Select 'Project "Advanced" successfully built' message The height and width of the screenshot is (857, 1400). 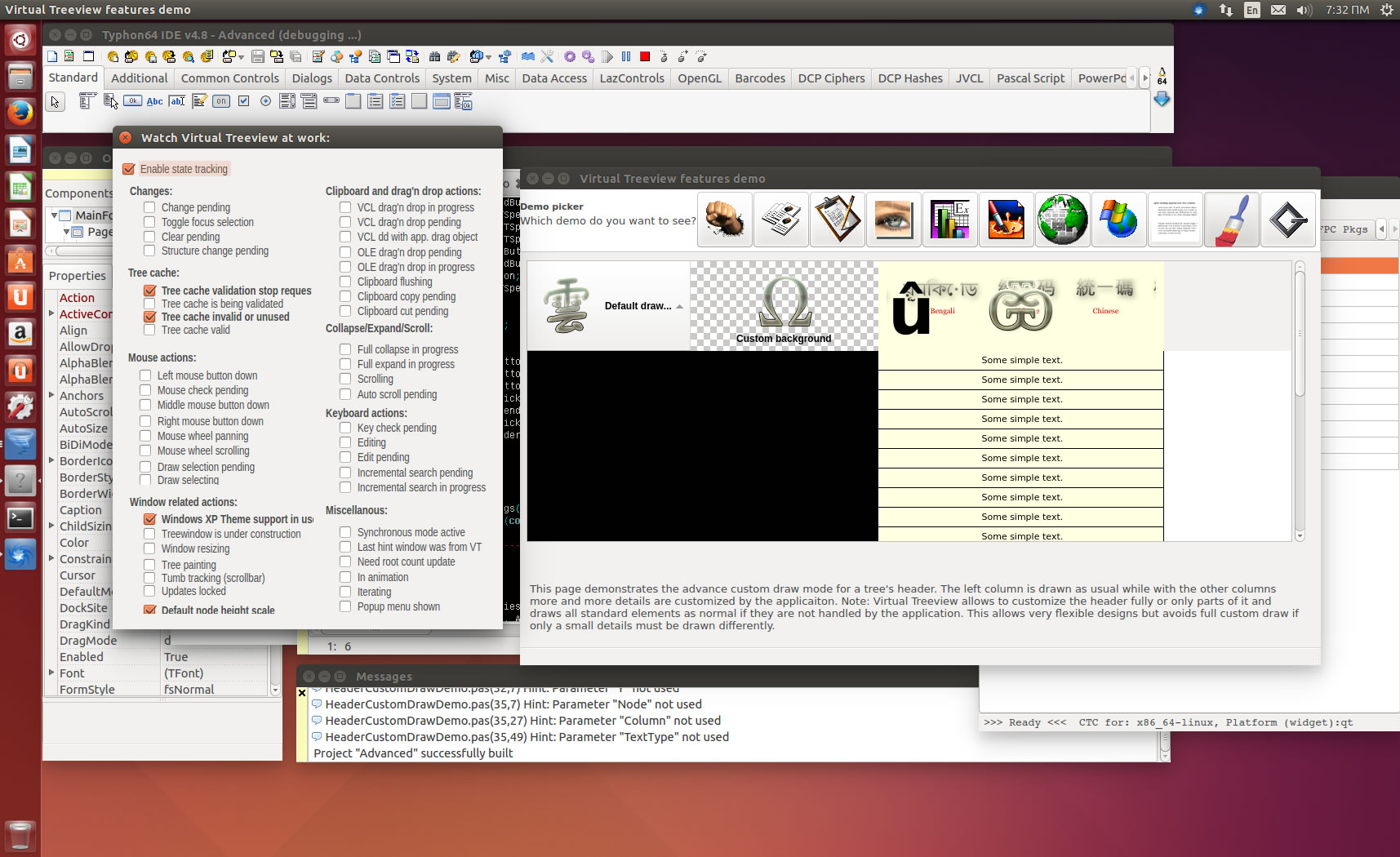pyautogui.click(x=413, y=753)
